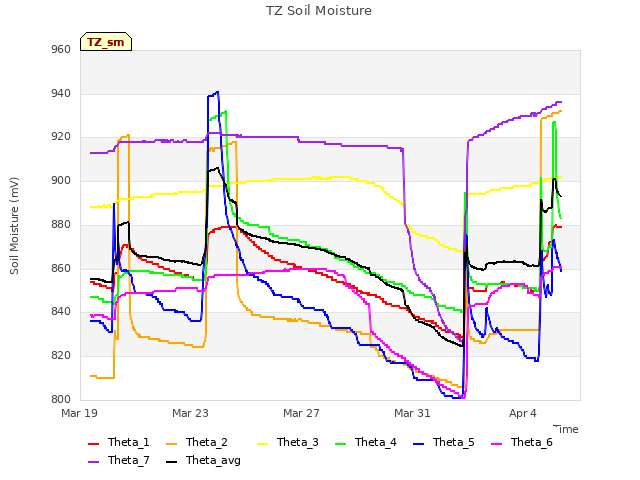The image size is (640, 480).
Task: Click the 880 y-axis tick label
Action: [x=61, y=224]
